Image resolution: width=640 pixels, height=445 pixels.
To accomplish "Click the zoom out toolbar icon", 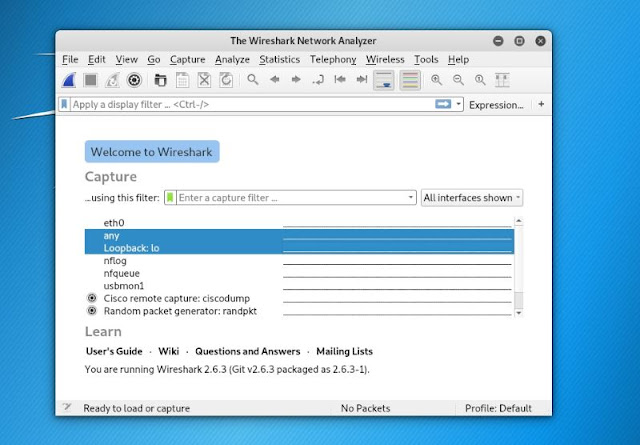I will pyautogui.click(x=458, y=80).
